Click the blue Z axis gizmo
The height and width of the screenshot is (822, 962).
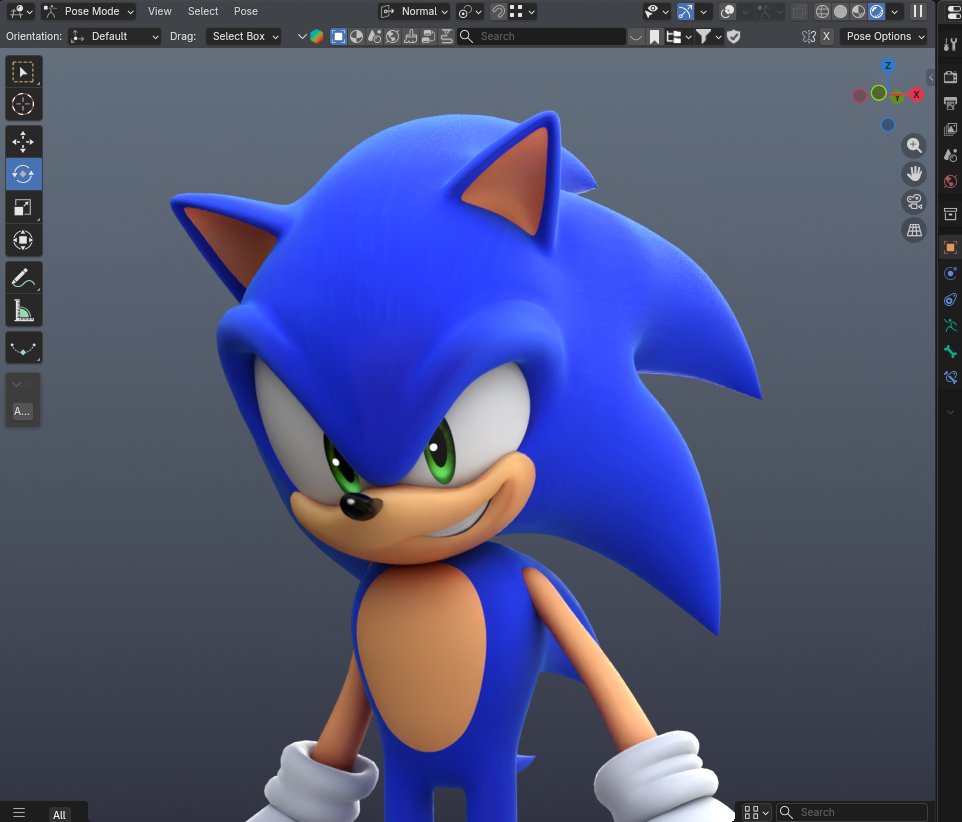tap(888, 65)
